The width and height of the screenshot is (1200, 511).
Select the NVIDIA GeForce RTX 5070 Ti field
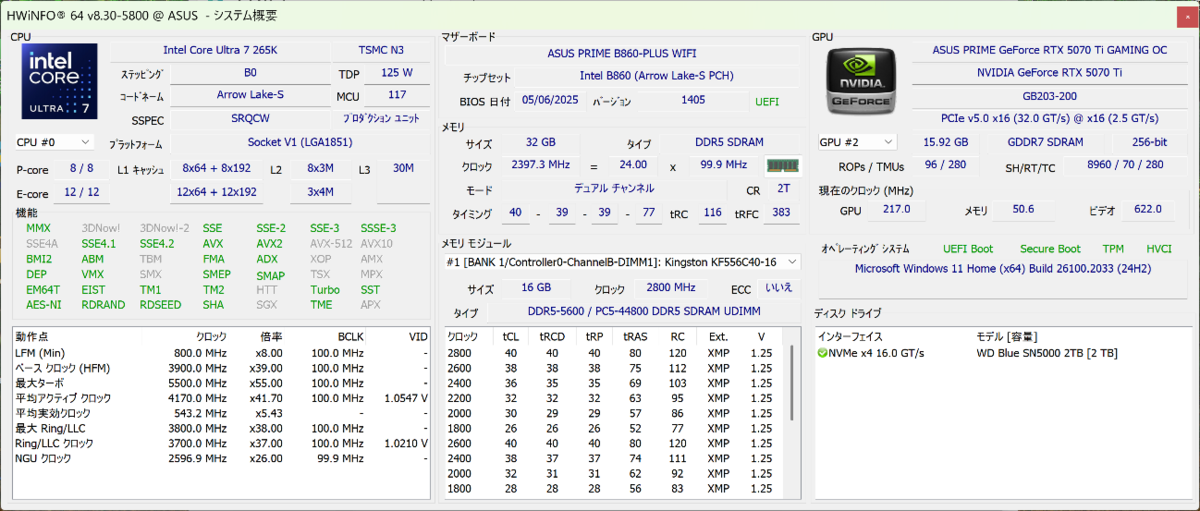pyautogui.click(x=1049, y=73)
